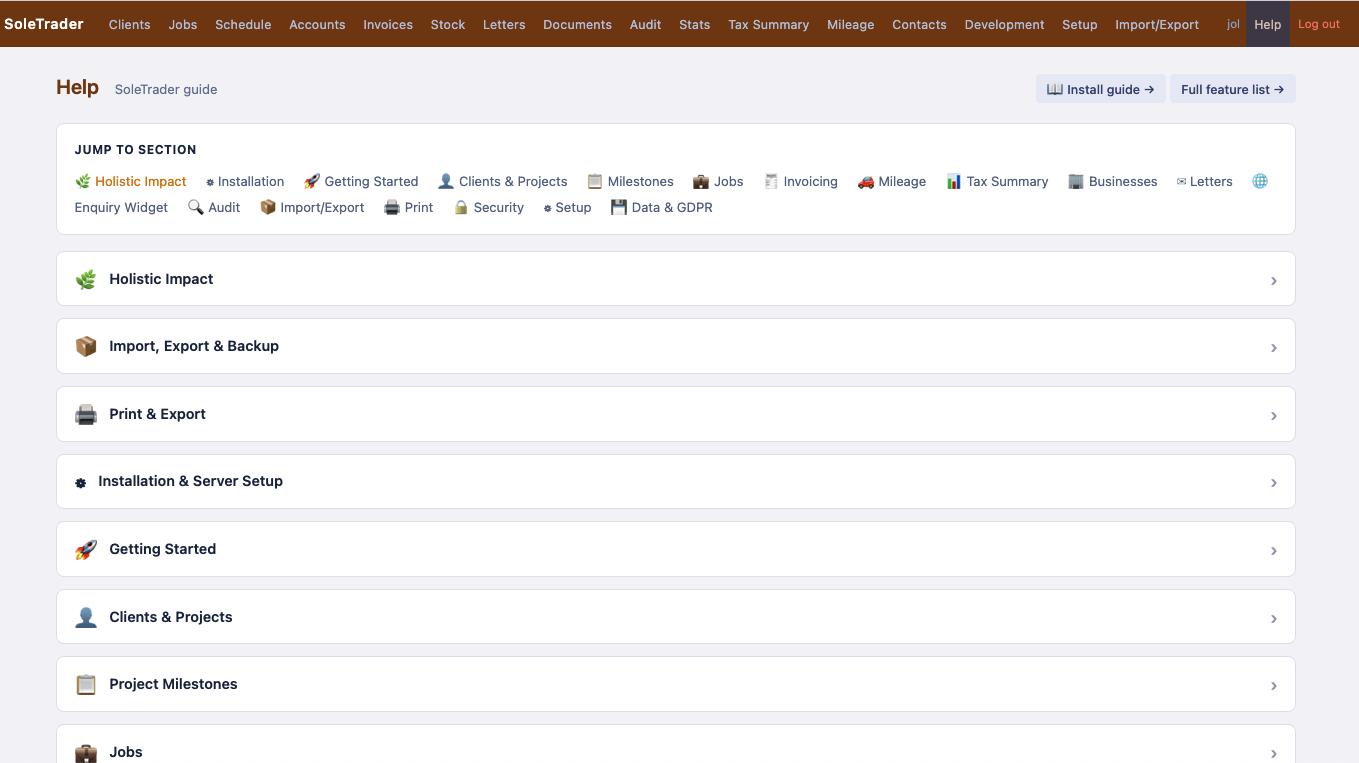Screen dimensions: 1359x763
Task: Click the globe icon in Jump to Section
Action: (1260, 181)
